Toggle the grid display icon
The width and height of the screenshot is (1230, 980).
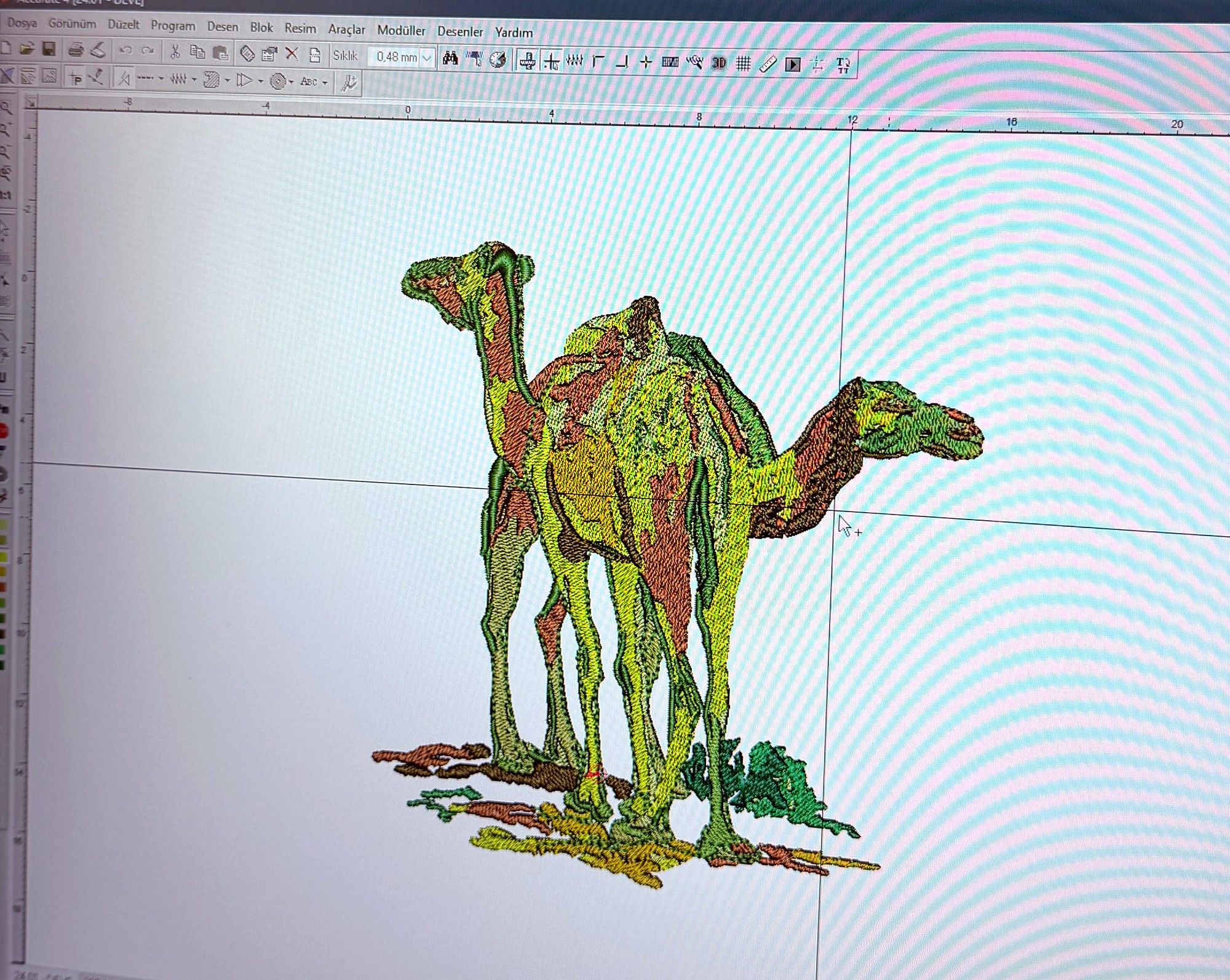coord(743,63)
